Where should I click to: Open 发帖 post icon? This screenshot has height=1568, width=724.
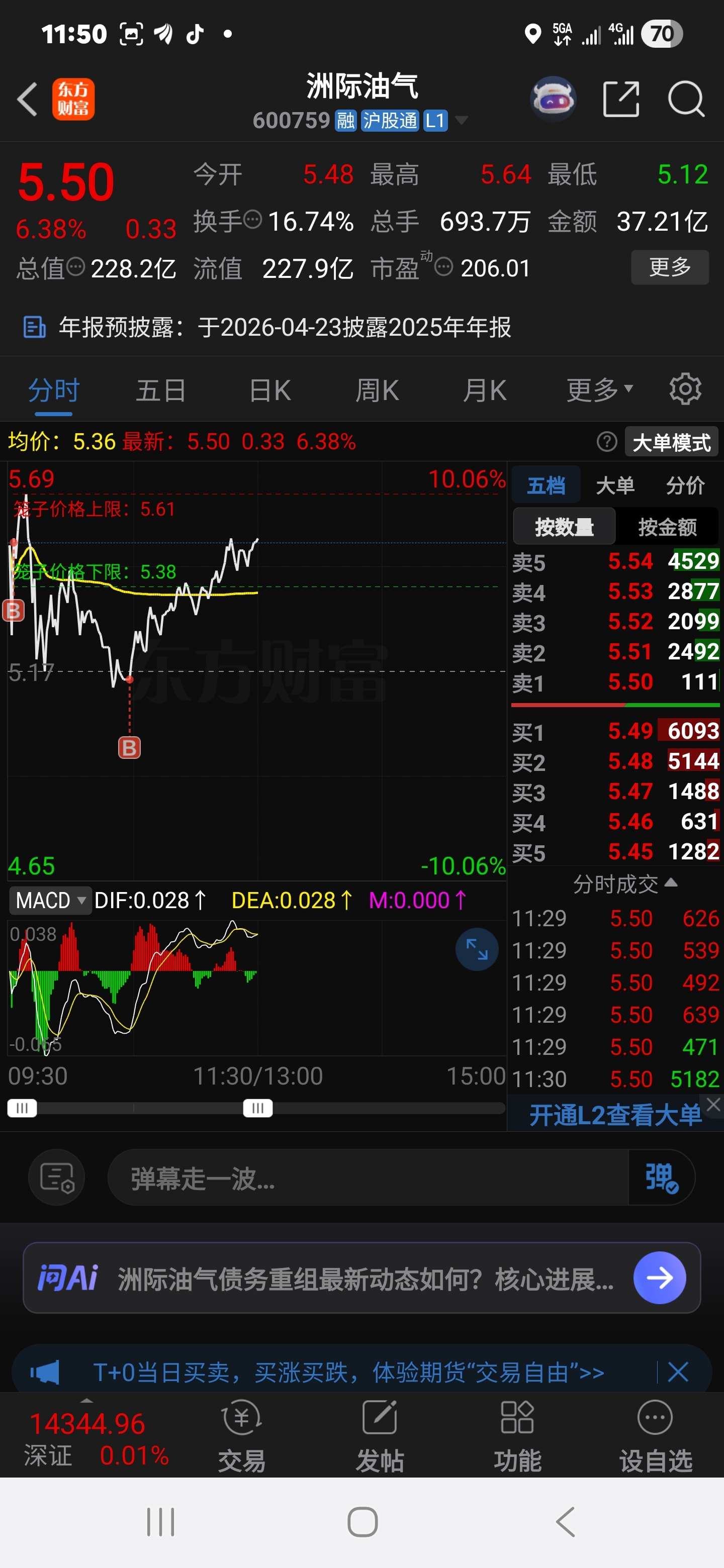[x=380, y=1436]
